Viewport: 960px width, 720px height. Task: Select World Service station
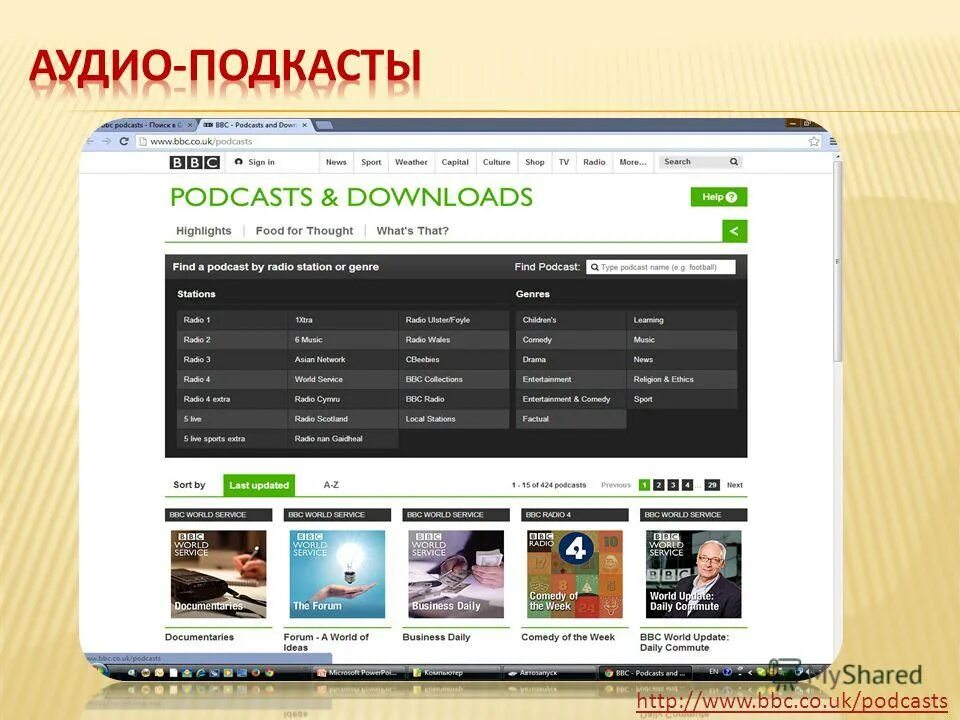343,379
